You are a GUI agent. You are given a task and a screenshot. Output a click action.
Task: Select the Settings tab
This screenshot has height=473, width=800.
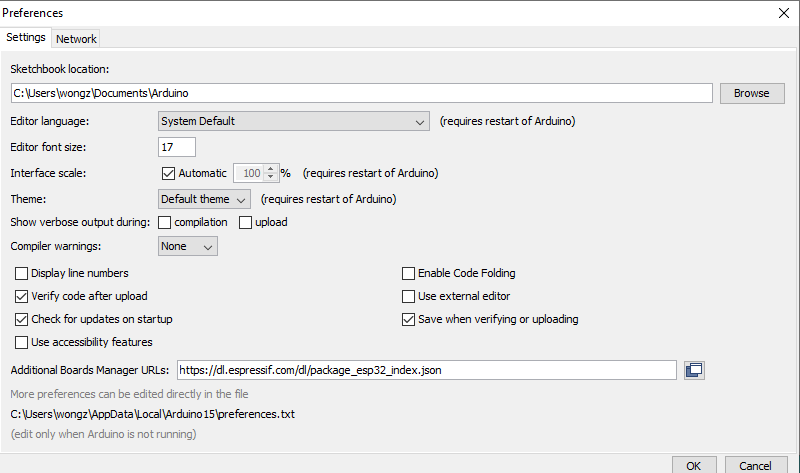point(26,38)
